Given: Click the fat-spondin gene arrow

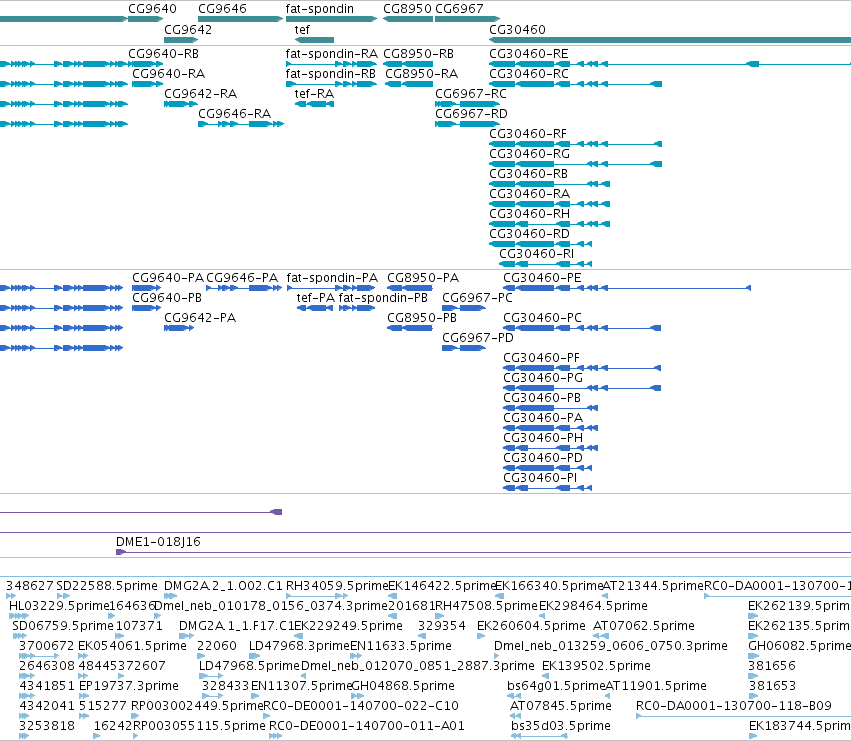Looking at the screenshot, I should coord(331,20).
